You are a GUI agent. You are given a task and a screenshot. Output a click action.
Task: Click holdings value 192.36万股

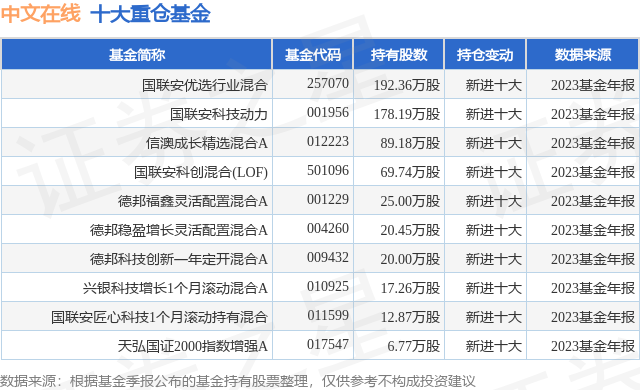(407, 85)
